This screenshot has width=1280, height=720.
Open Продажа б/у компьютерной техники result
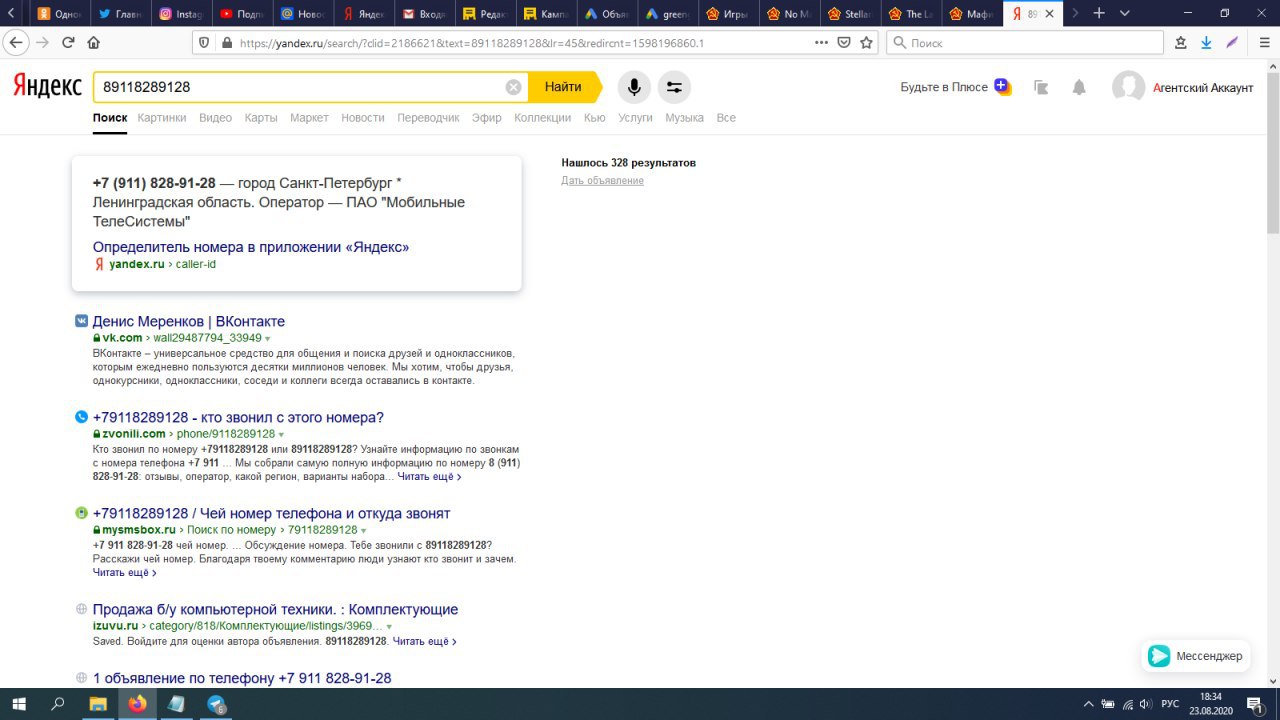[275, 609]
